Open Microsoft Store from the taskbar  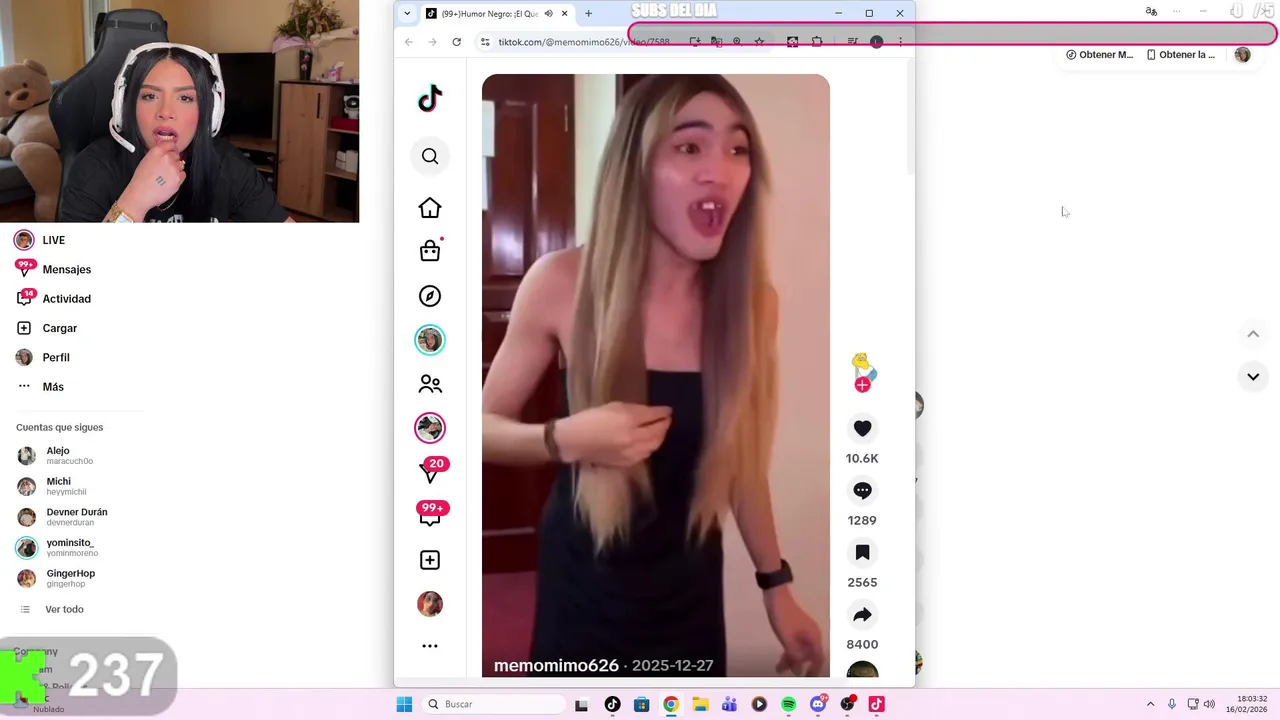pyautogui.click(x=641, y=704)
